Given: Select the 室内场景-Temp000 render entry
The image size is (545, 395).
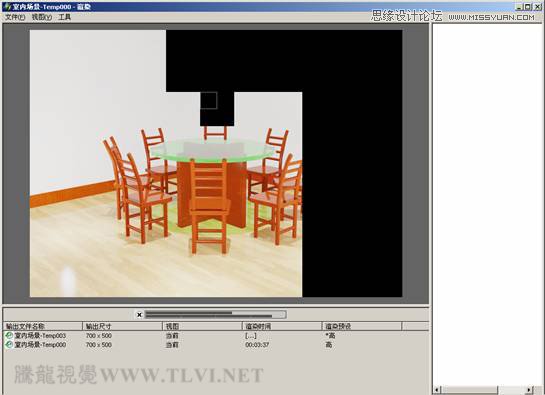Looking at the screenshot, I should point(40,345).
